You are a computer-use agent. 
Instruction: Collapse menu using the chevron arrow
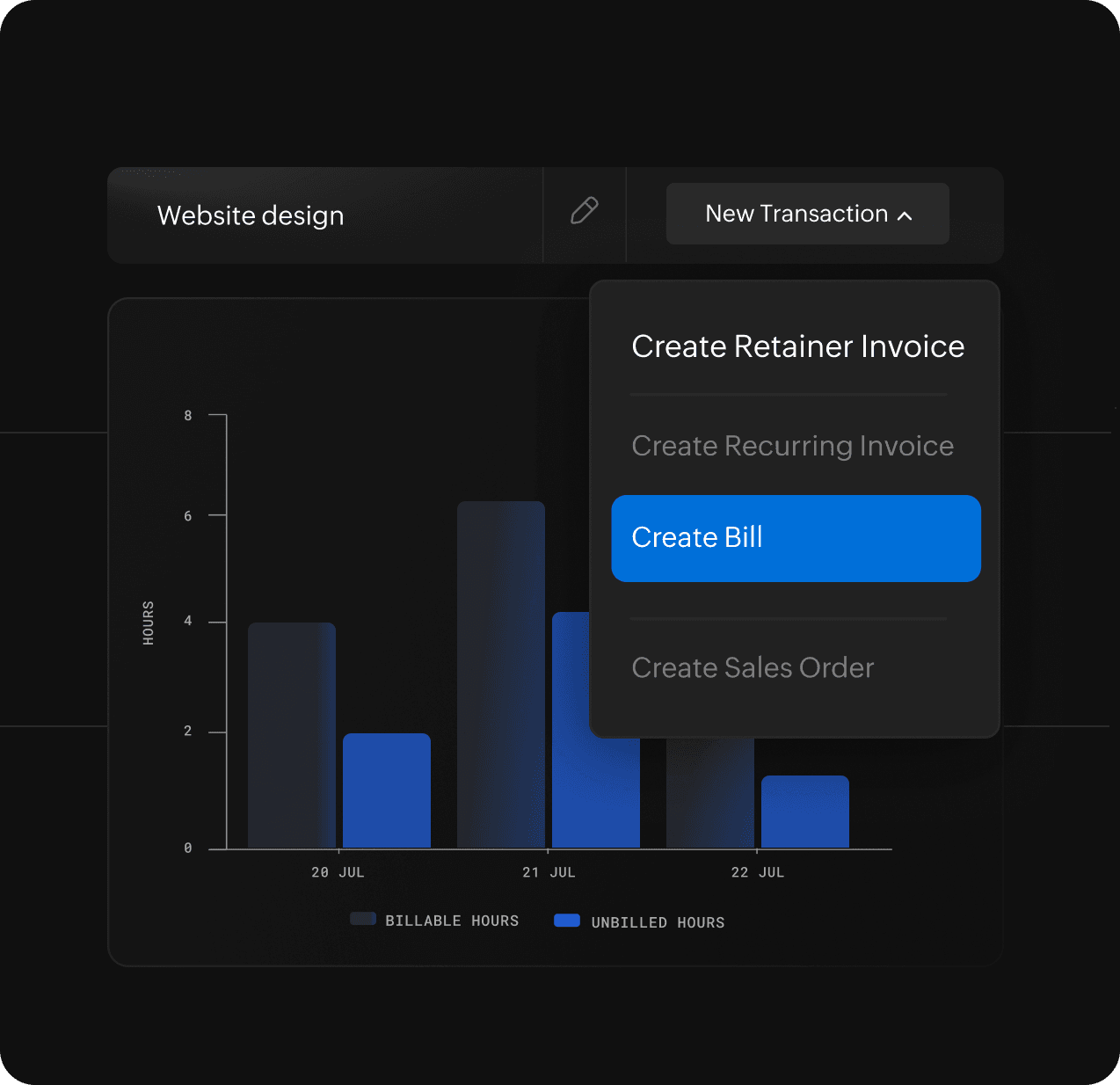coord(905,215)
